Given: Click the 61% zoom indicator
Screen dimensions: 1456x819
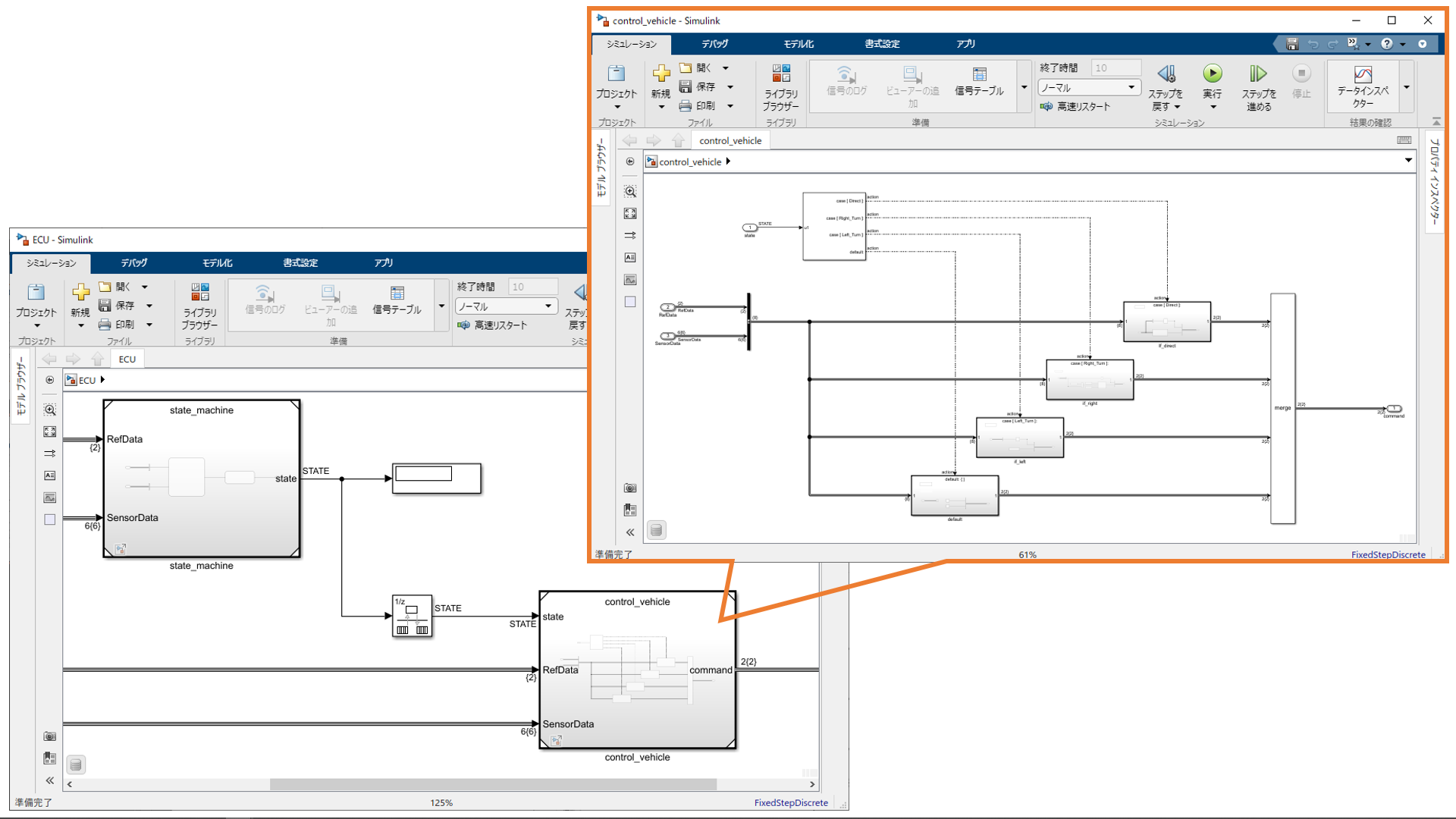Looking at the screenshot, I should pos(1028,554).
